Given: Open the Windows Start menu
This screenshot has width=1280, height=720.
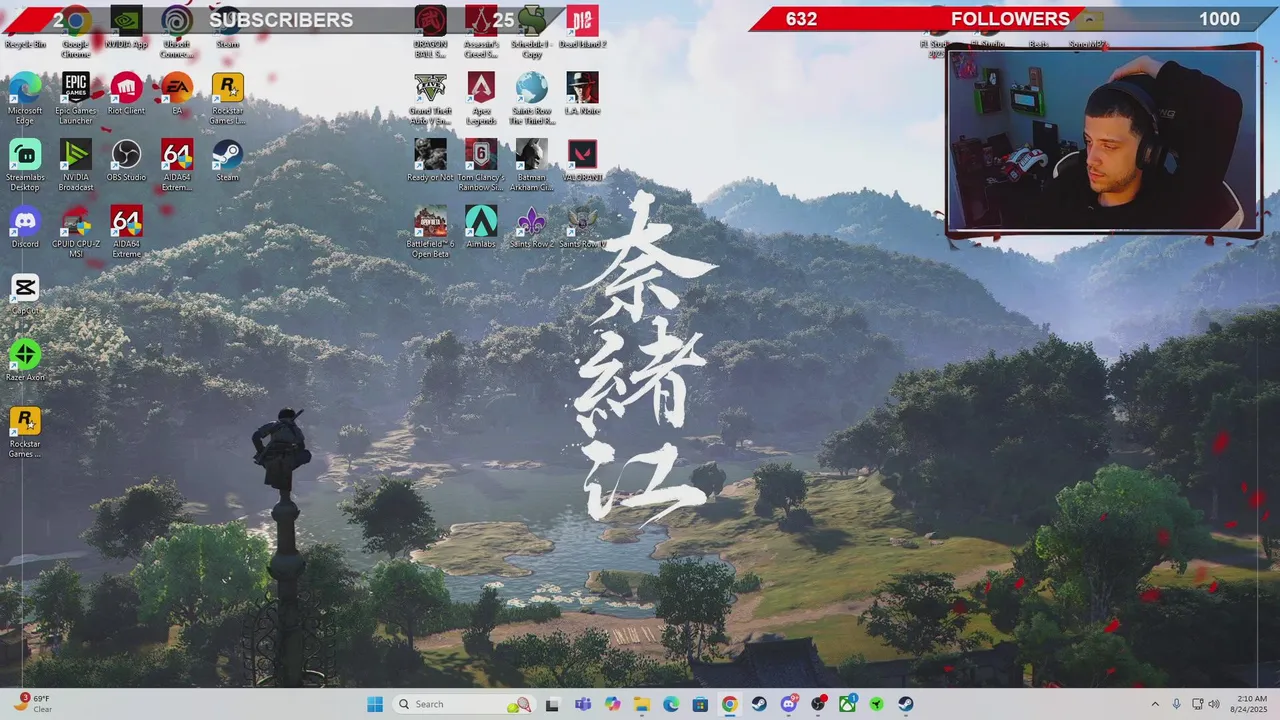Looking at the screenshot, I should coord(375,704).
